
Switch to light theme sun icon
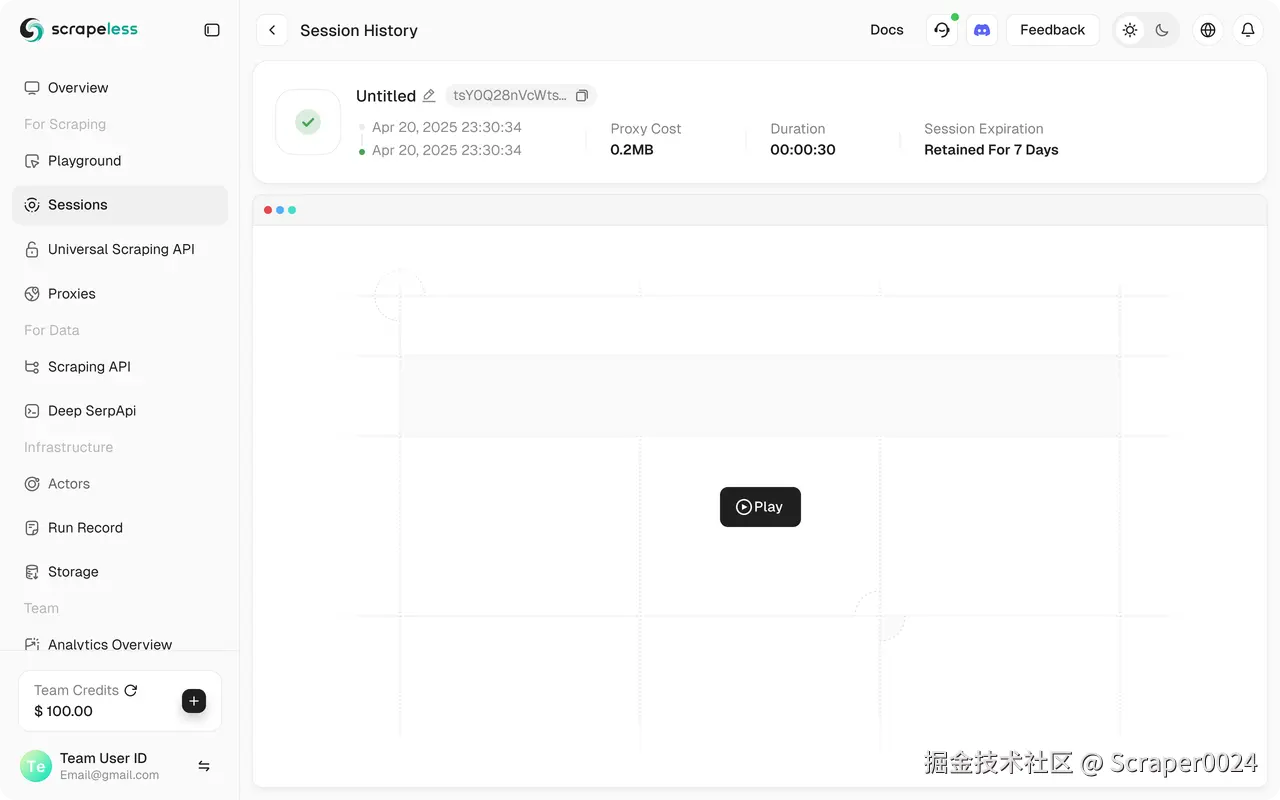[x=1130, y=30]
